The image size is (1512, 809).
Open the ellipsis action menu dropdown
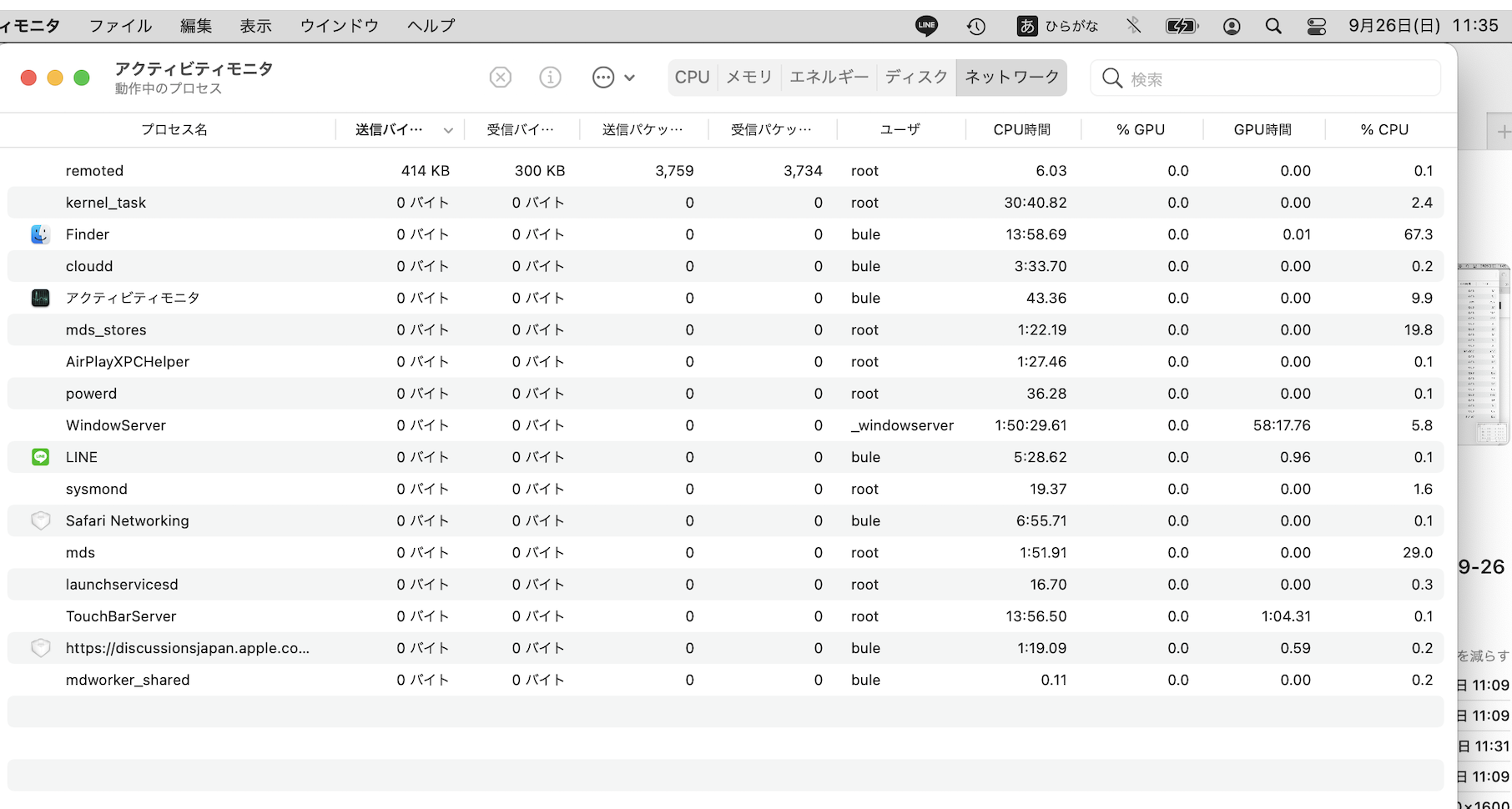613,78
